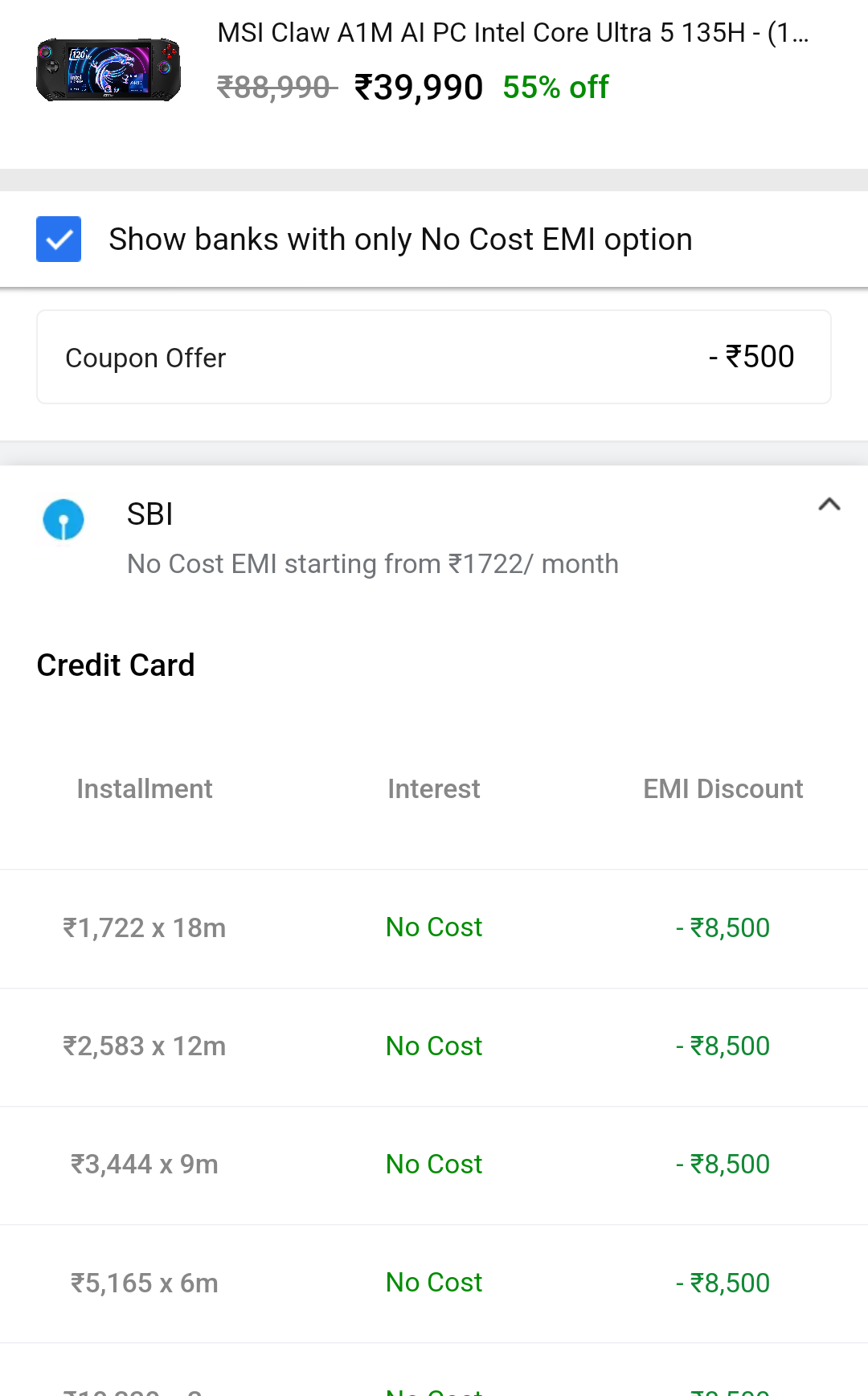The width and height of the screenshot is (868, 1396).
Task: Select the ₹1,722 x 18m installment plan
Action: pos(145,928)
